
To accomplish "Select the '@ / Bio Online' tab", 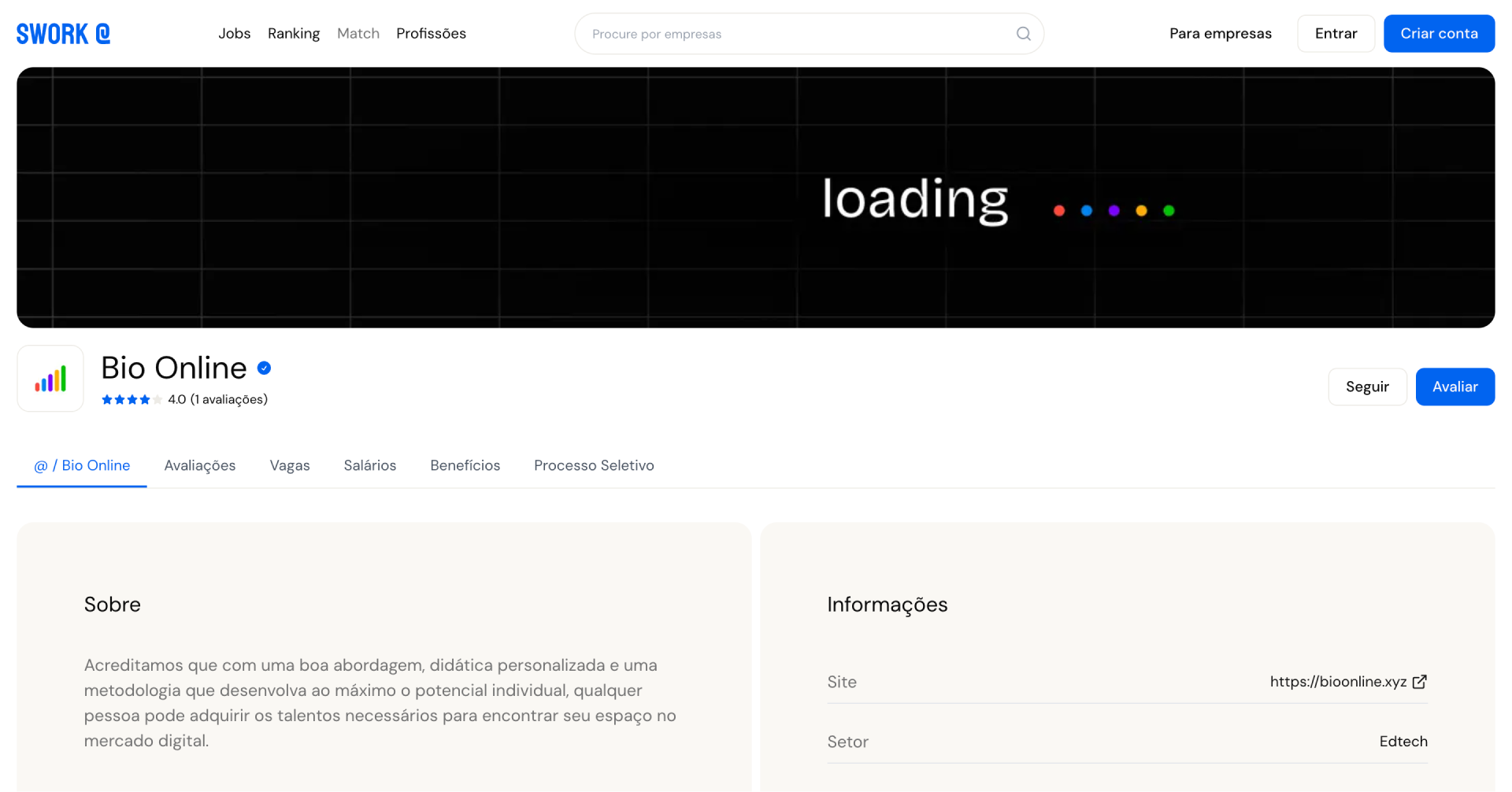I will (x=82, y=465).
